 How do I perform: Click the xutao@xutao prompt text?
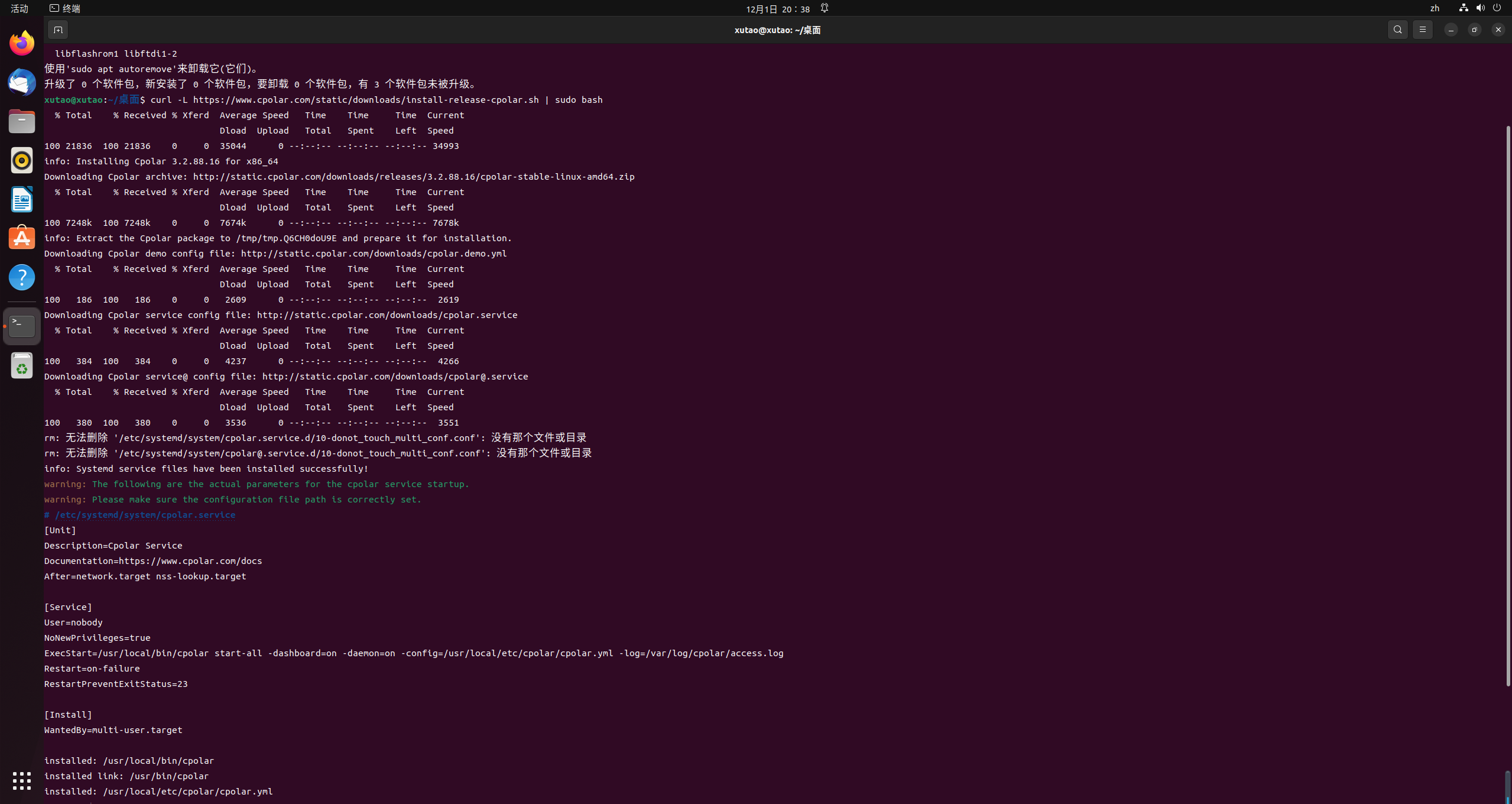point(73,100)
